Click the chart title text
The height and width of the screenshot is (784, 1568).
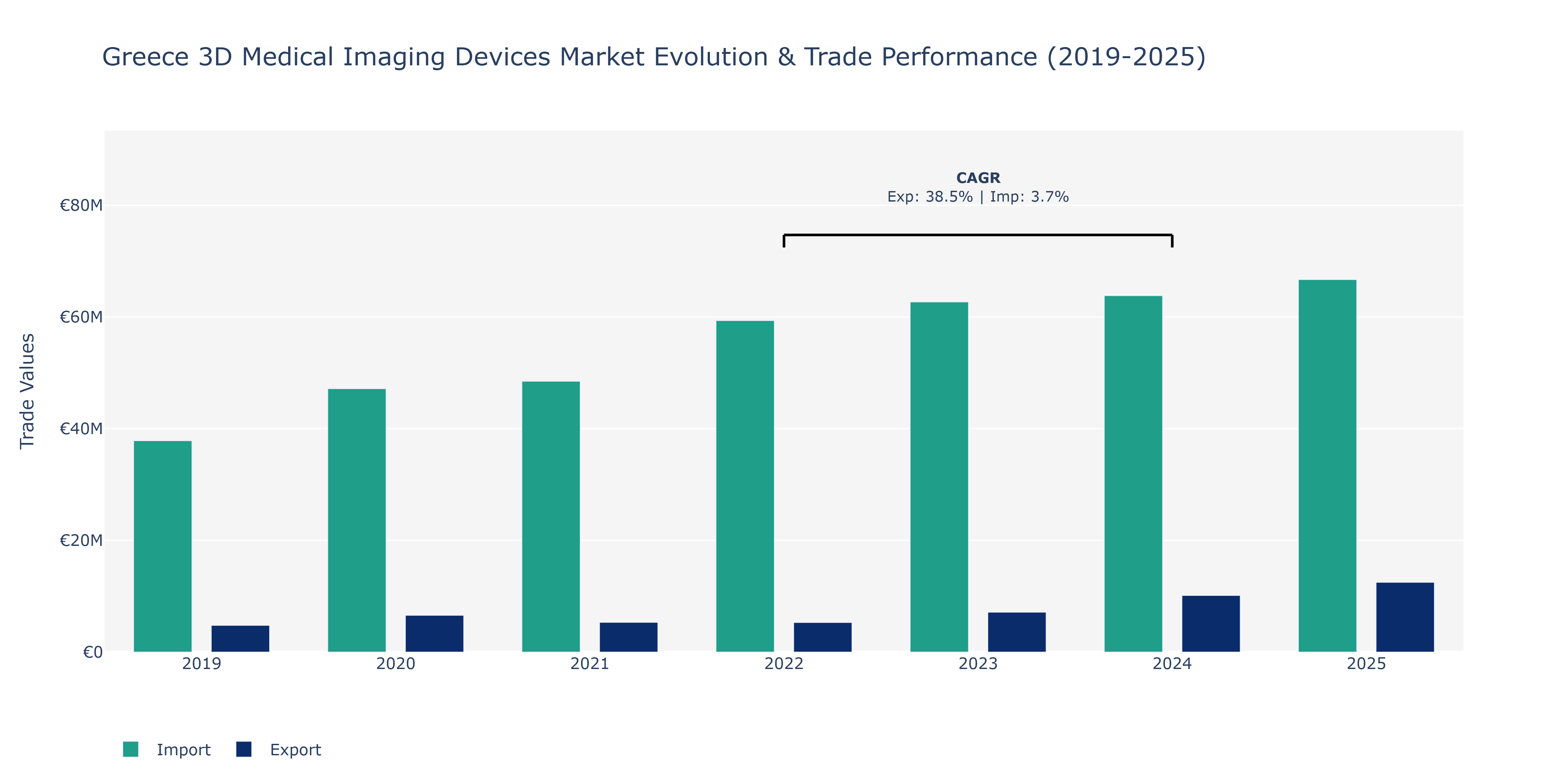(x=654, y=57)
